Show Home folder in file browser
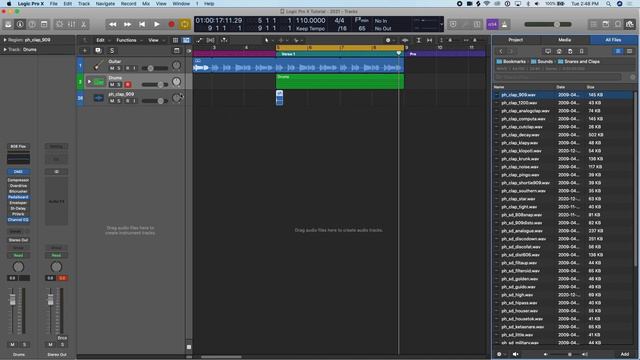The height and width of the screenshot is (360, 640). [559, 51]
